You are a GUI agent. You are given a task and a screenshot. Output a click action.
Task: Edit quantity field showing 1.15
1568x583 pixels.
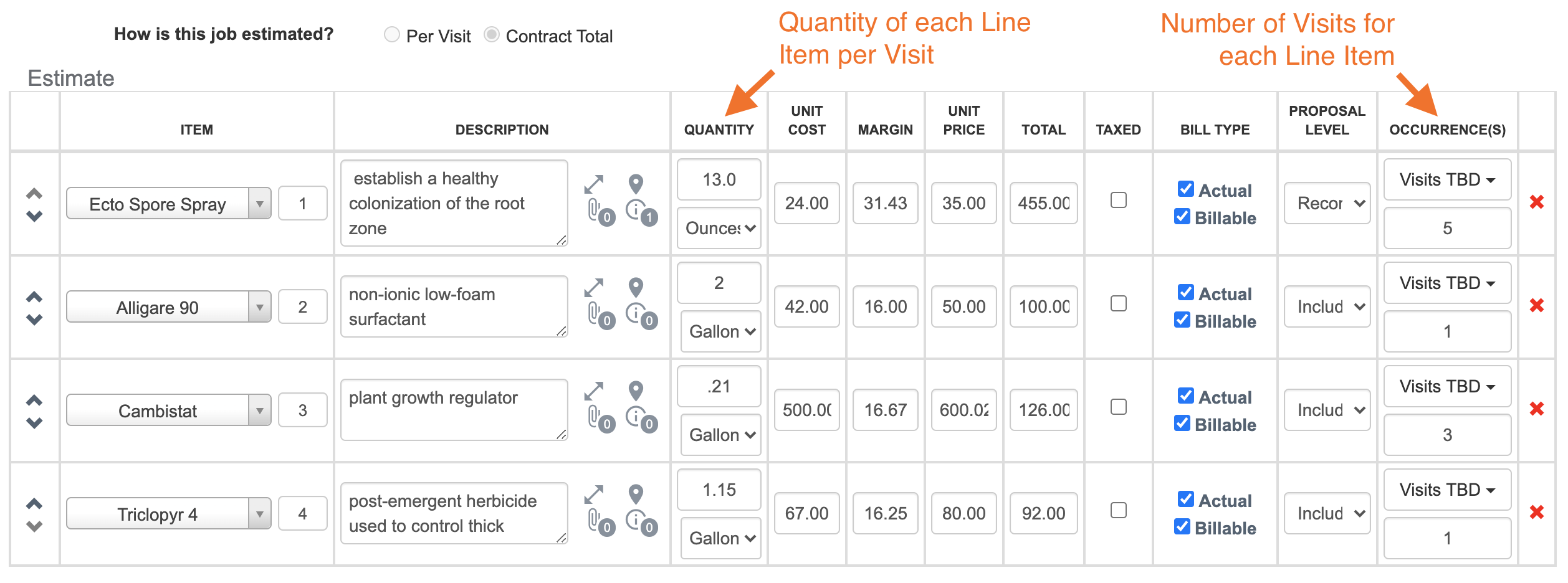pyautogui.click(x=719, y=490)
